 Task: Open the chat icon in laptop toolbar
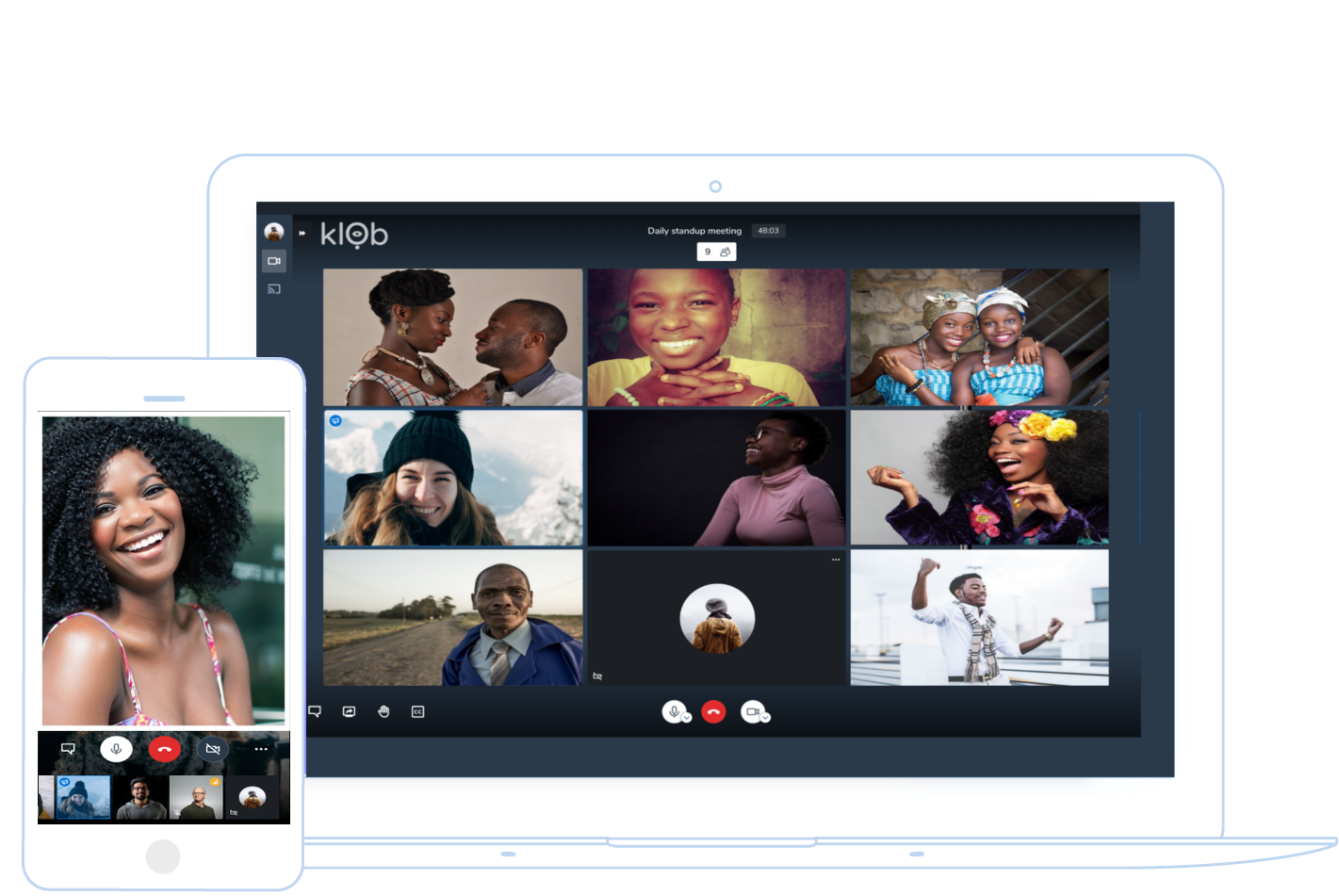[315, 711]
